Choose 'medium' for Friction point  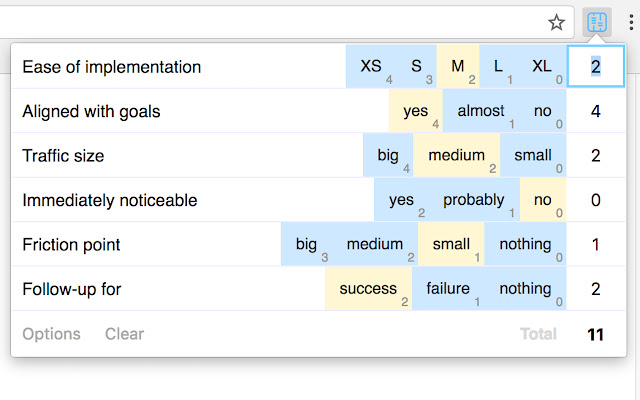pos(375,244)
